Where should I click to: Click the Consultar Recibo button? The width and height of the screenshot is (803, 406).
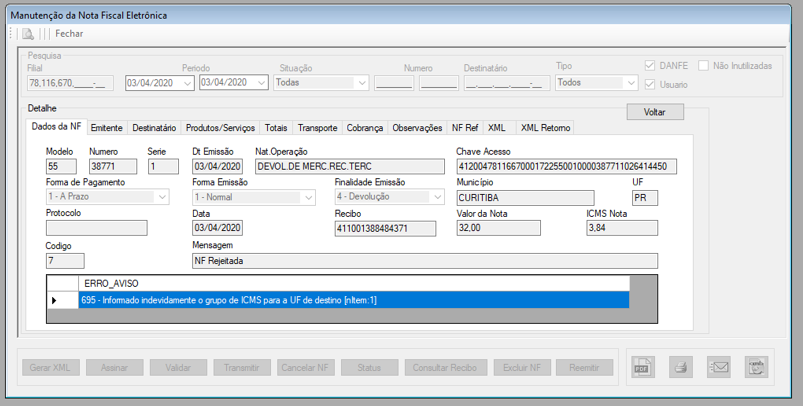coord(445,368)
